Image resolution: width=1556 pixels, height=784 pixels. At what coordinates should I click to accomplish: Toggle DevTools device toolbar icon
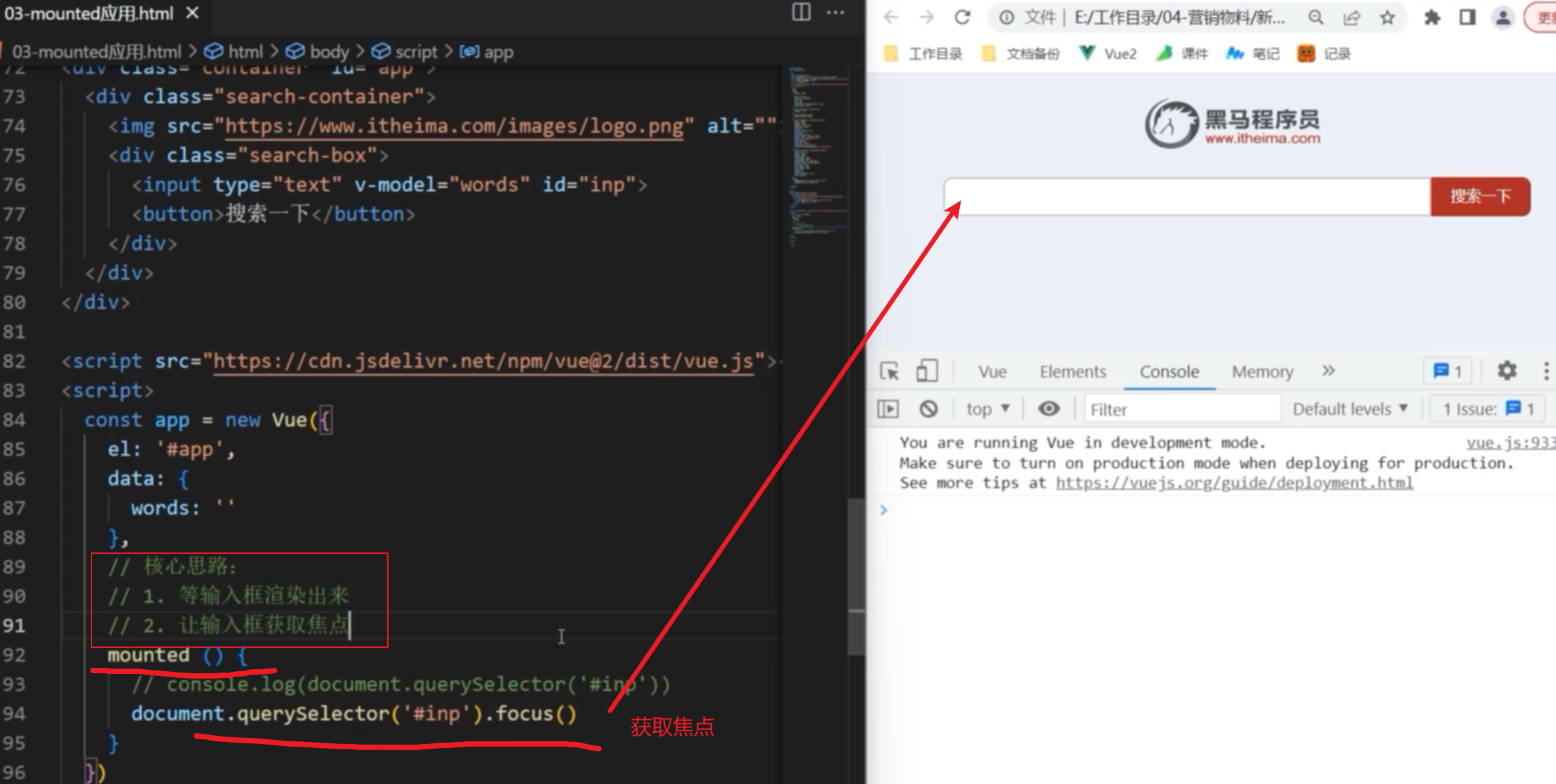[927, 371]
